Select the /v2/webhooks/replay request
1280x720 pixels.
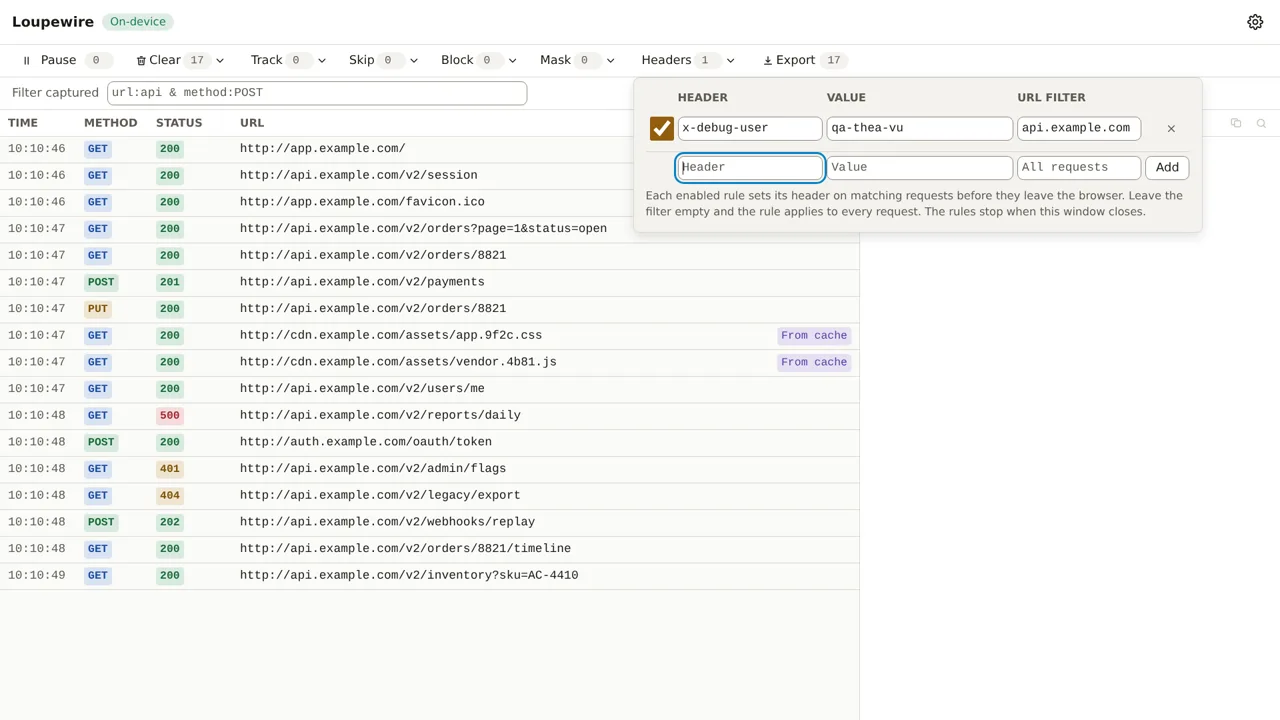pos(430,522)
